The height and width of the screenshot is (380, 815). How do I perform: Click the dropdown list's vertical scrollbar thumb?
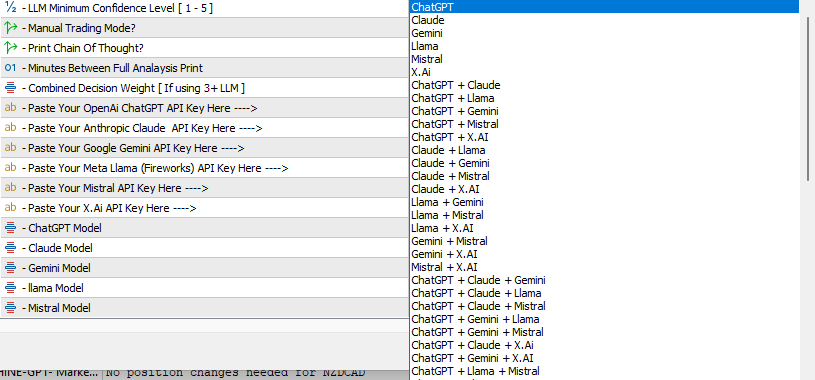[x=809, y=99]
